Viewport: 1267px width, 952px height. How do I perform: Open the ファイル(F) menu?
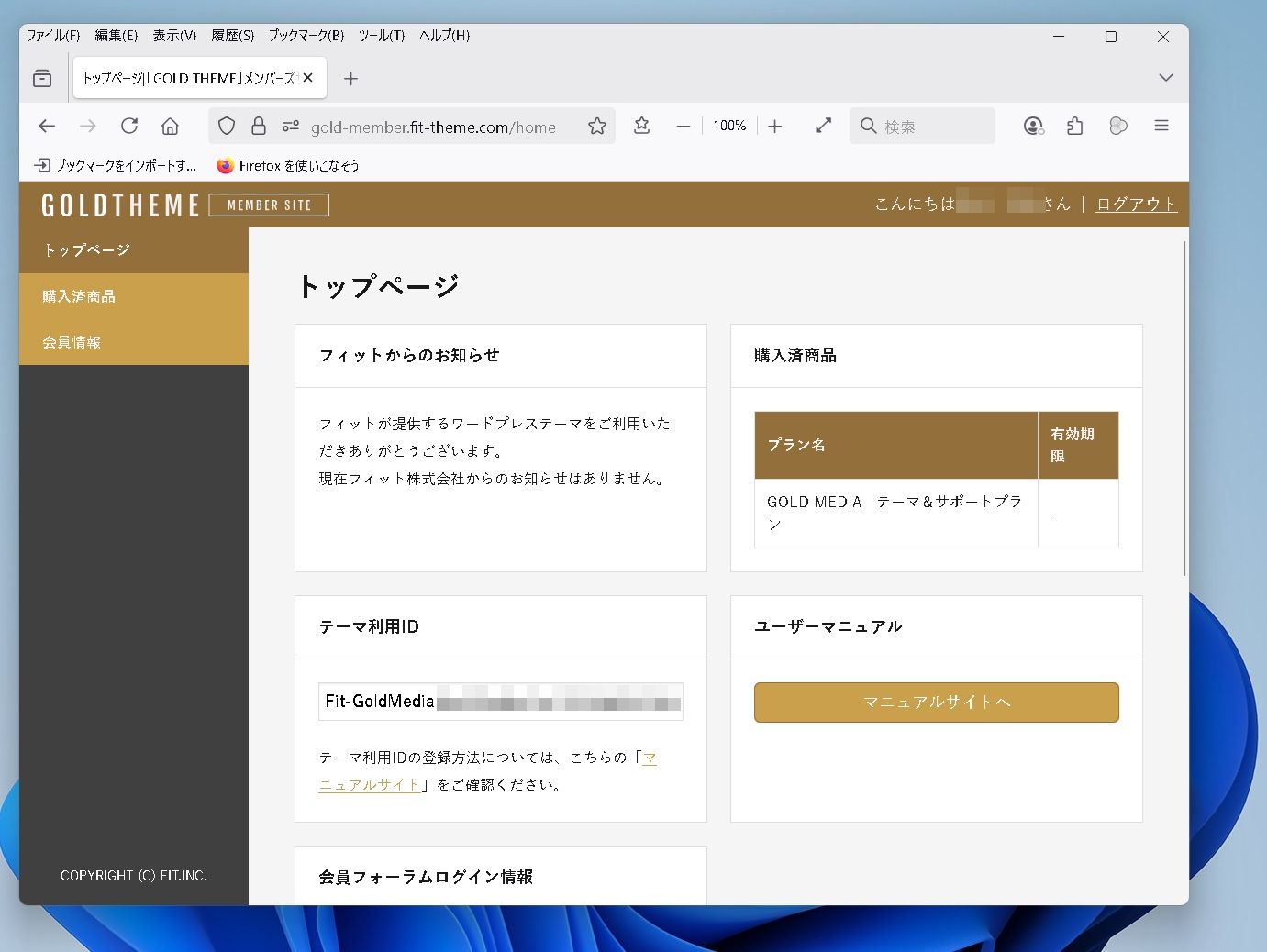point(53,36)
